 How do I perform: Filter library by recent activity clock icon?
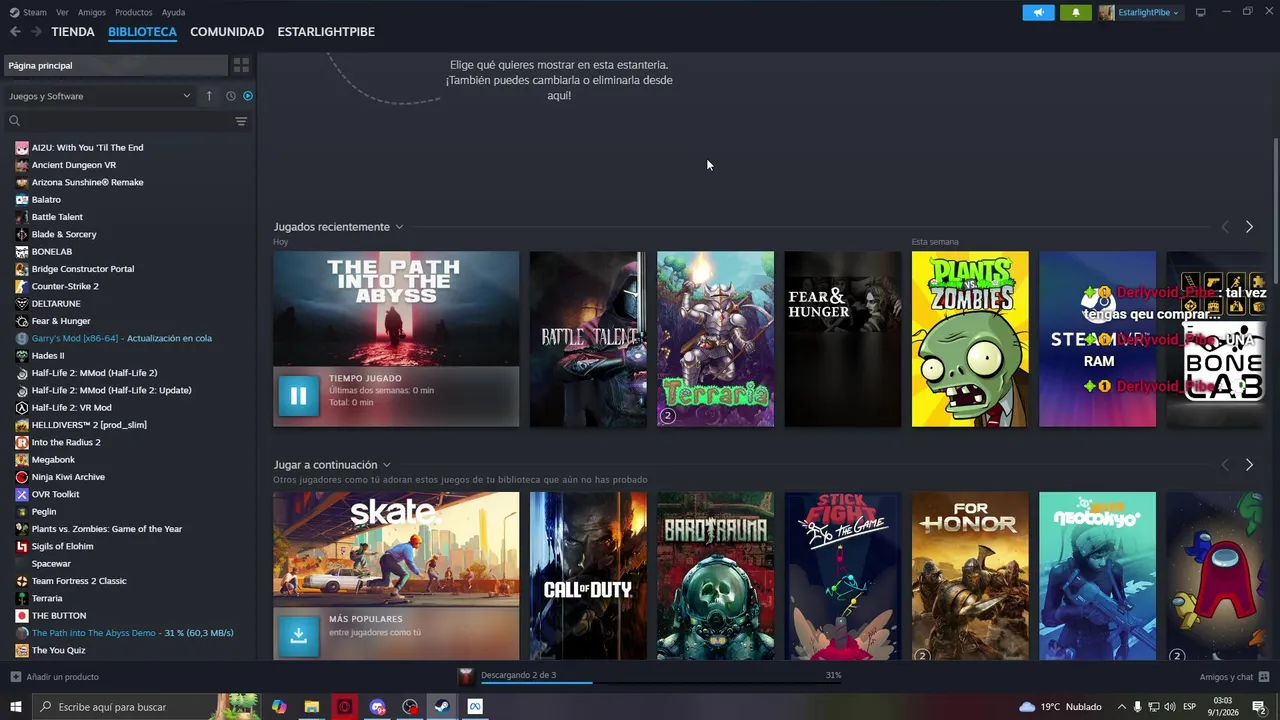pyautogui.click(x=231, y=96)
